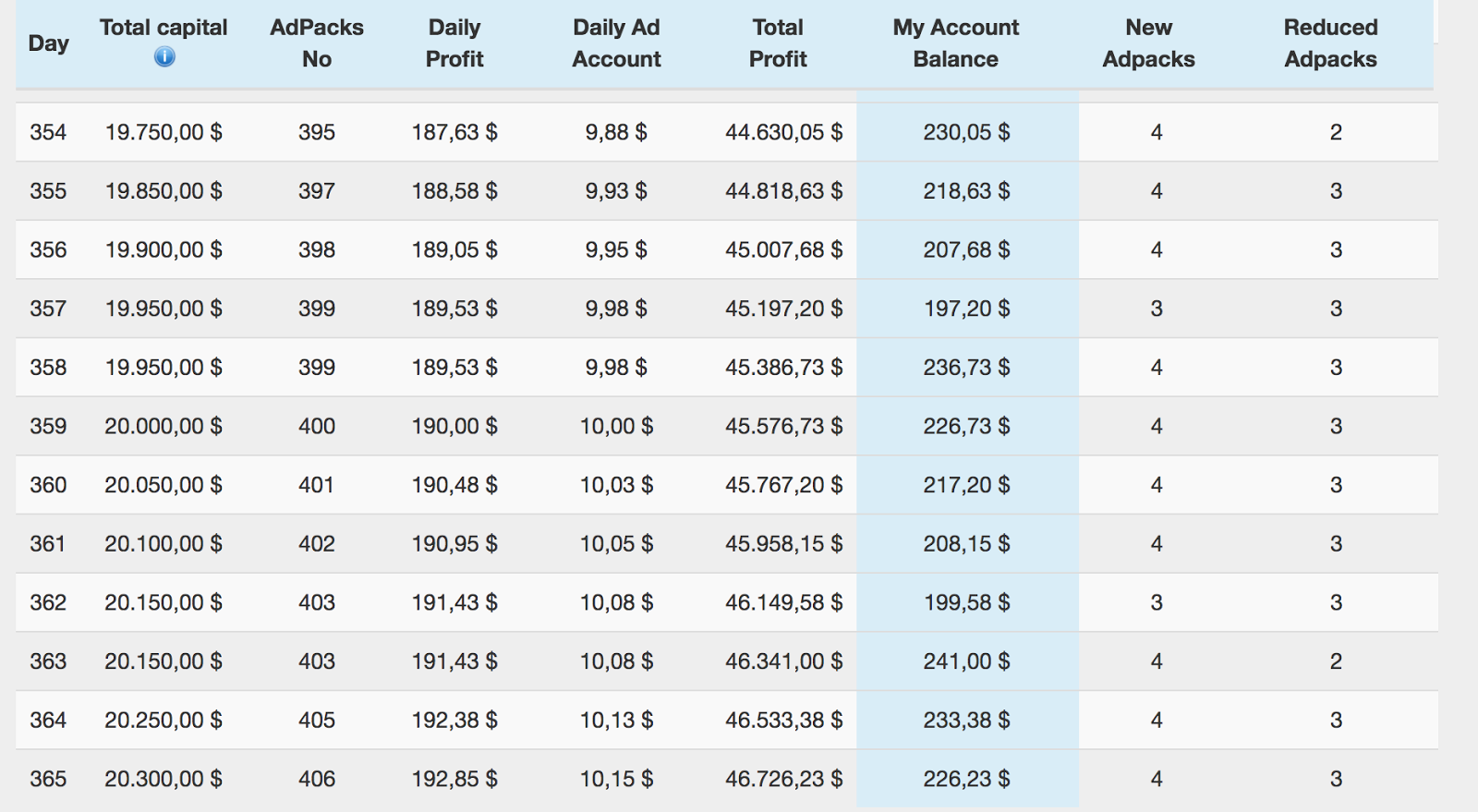Viewport: 1478px width, 812px height.
Task: Select total profit 45.958,15 $ cell
Action: pos(783,544)
